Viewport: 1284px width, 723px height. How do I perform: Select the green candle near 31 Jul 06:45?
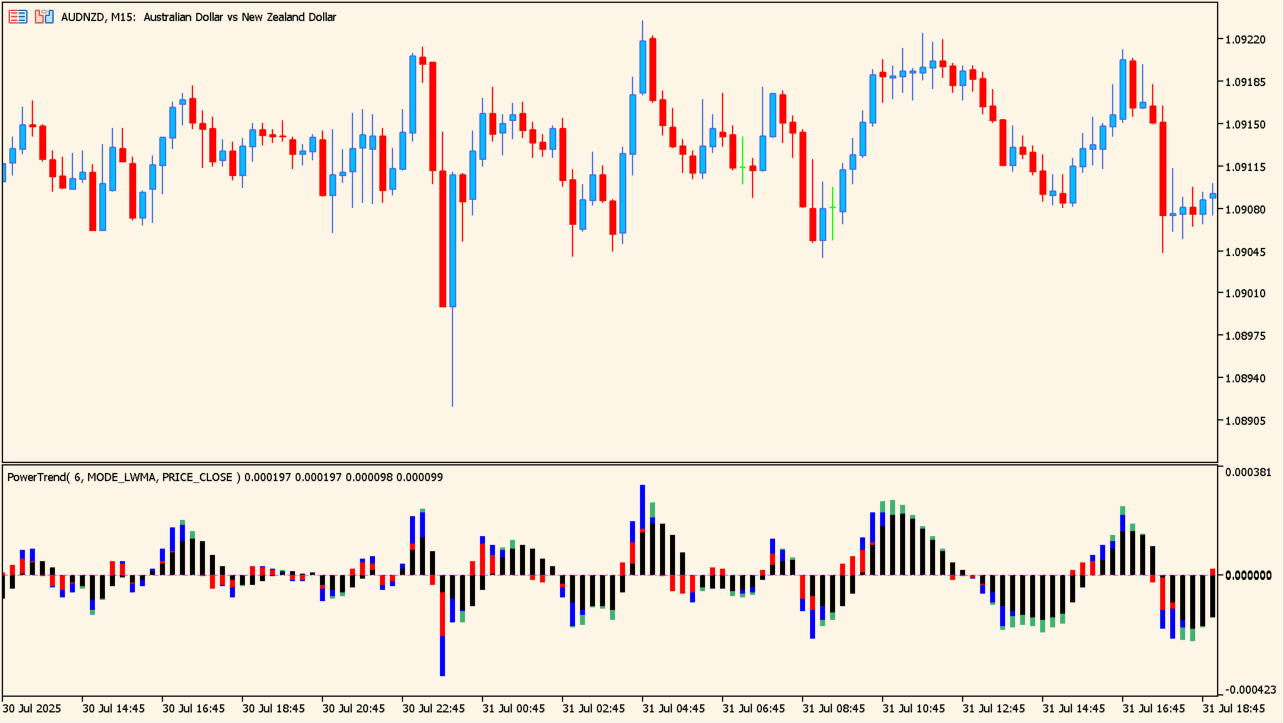click(742, 154)
